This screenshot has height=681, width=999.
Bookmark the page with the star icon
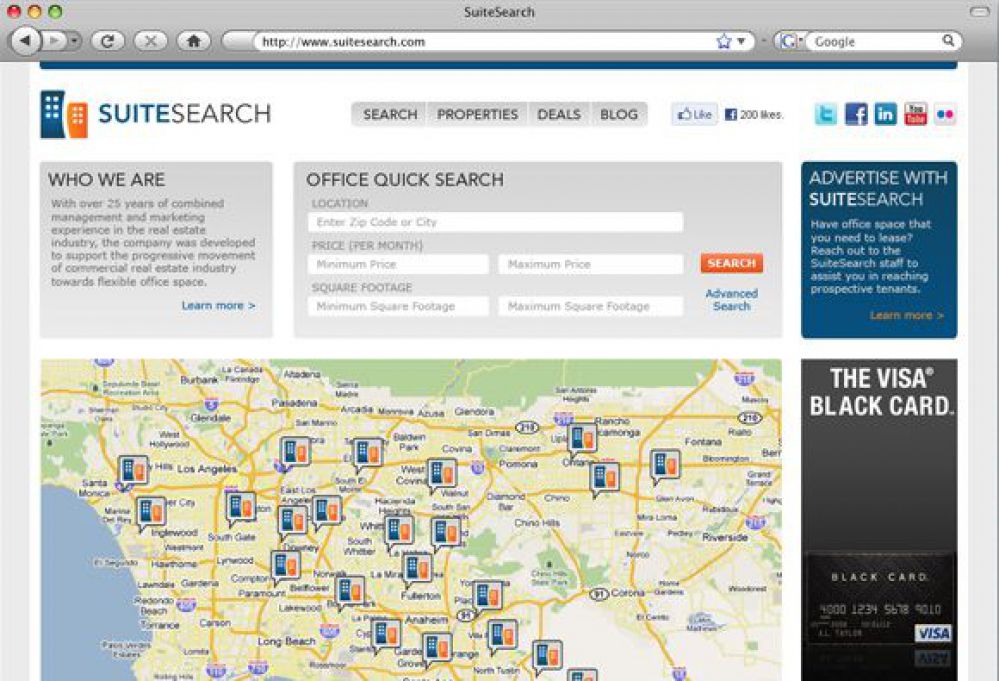(723, 42)
